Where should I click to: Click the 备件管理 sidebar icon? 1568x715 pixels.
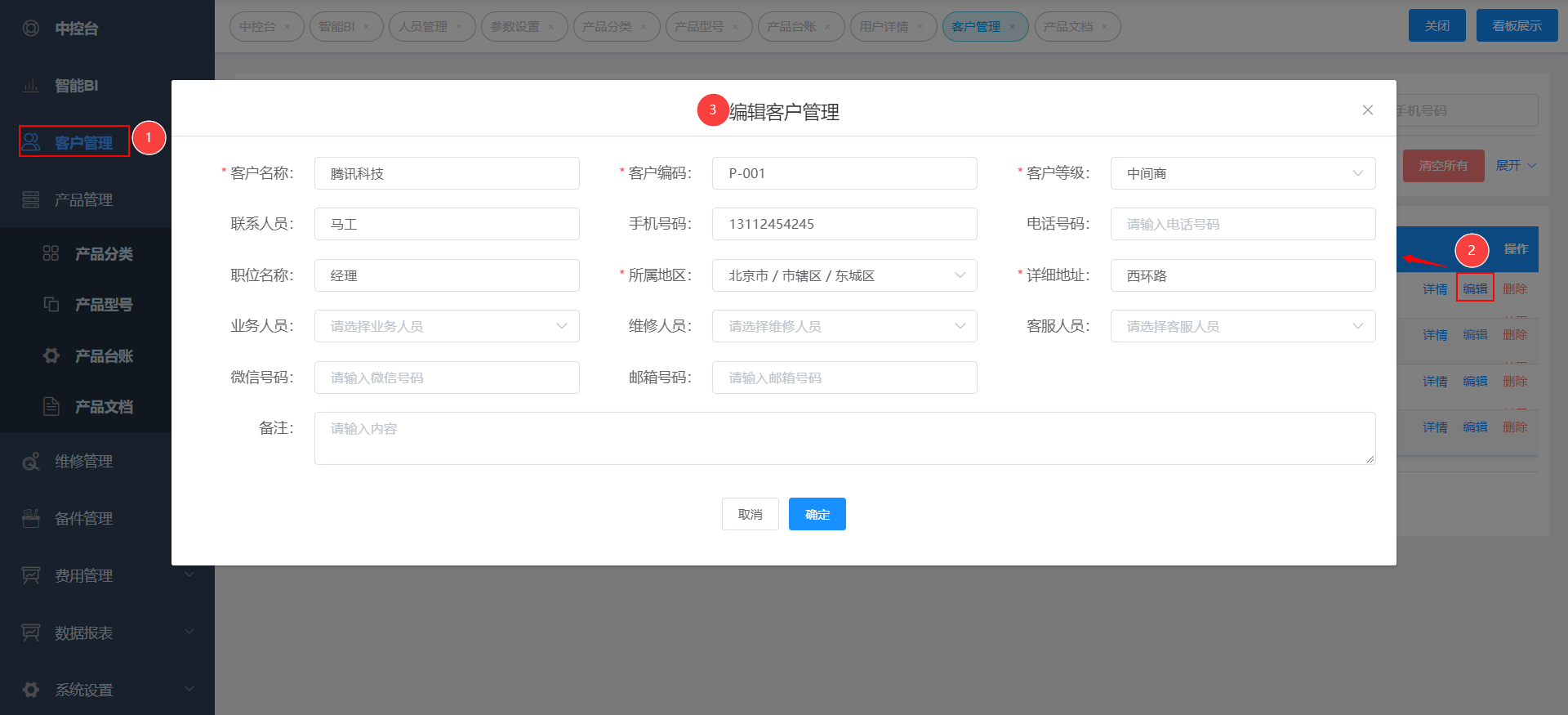[31, 518]
